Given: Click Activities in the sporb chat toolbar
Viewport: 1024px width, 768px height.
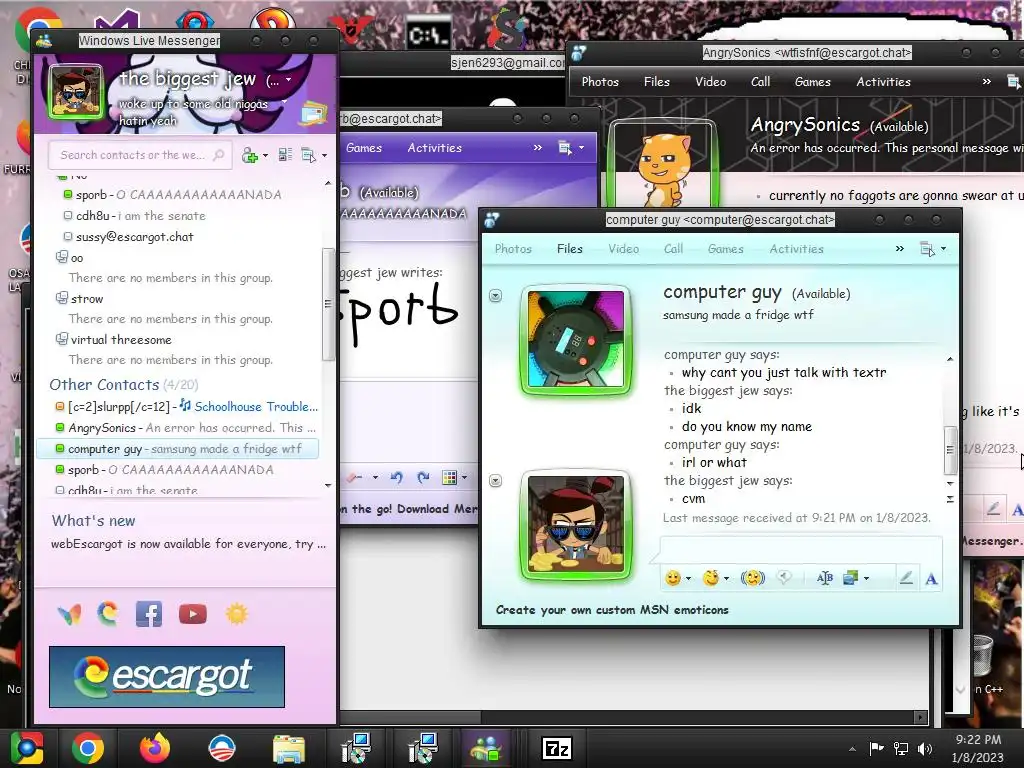Looking at the screenshot, I should pyautogui.click(x=434, y=148).
